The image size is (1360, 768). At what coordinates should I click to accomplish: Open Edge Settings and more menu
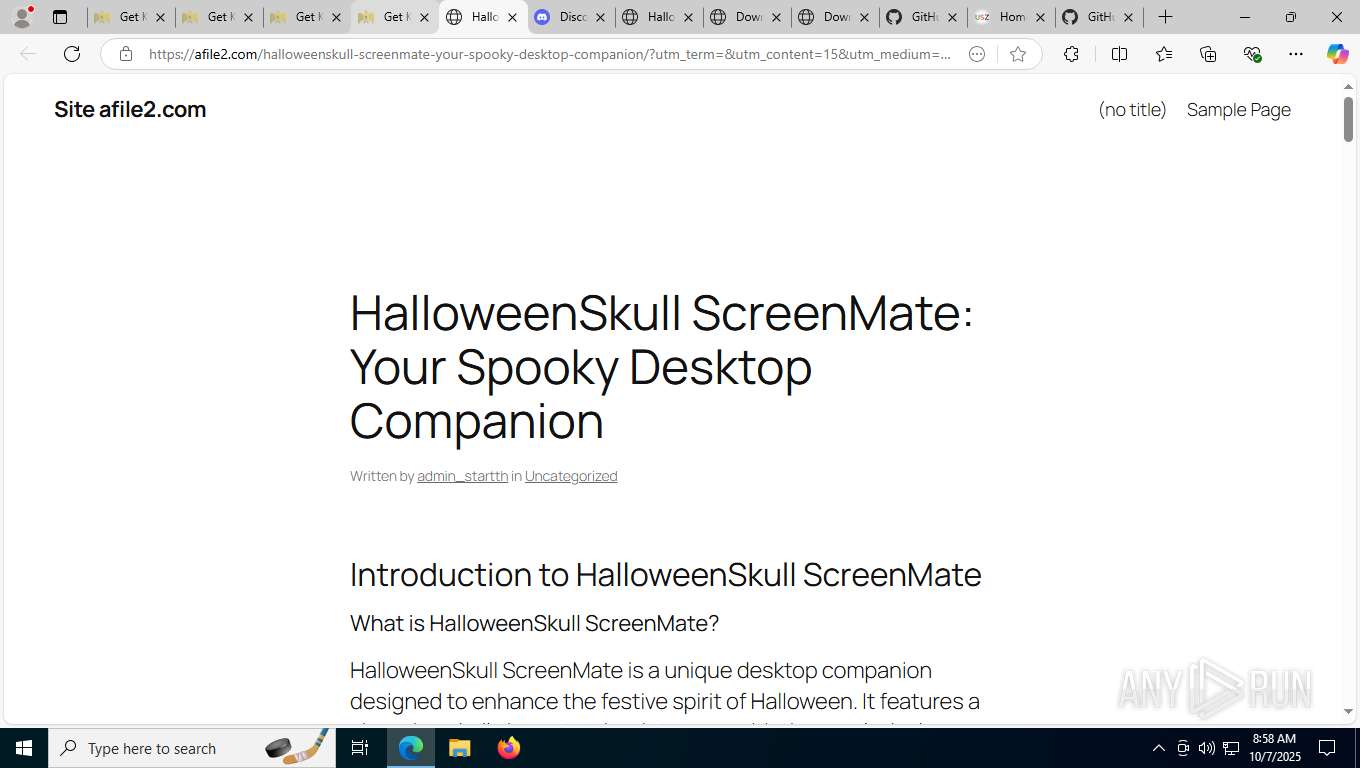point(1296,54)
